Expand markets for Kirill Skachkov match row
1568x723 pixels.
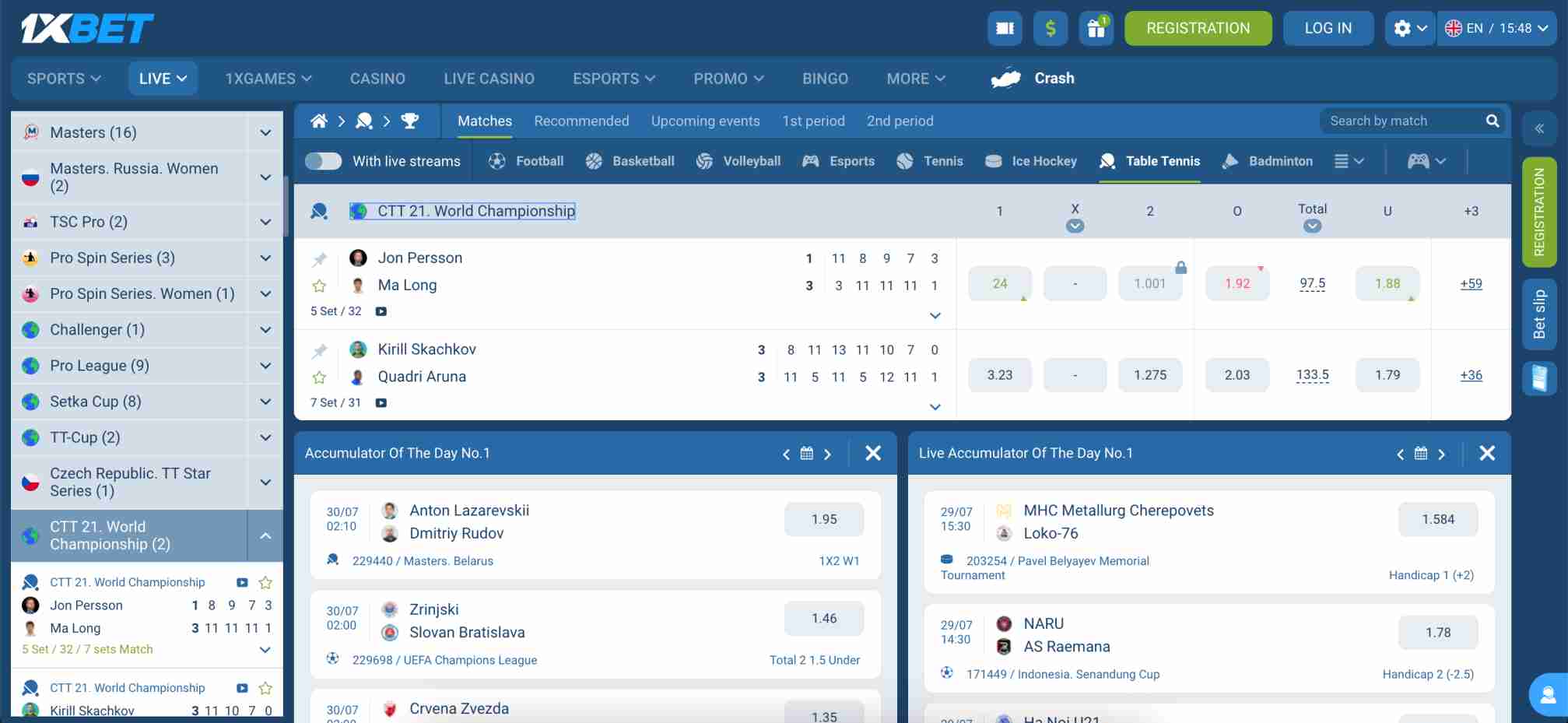pyautogui.click(x=935, y=407)
